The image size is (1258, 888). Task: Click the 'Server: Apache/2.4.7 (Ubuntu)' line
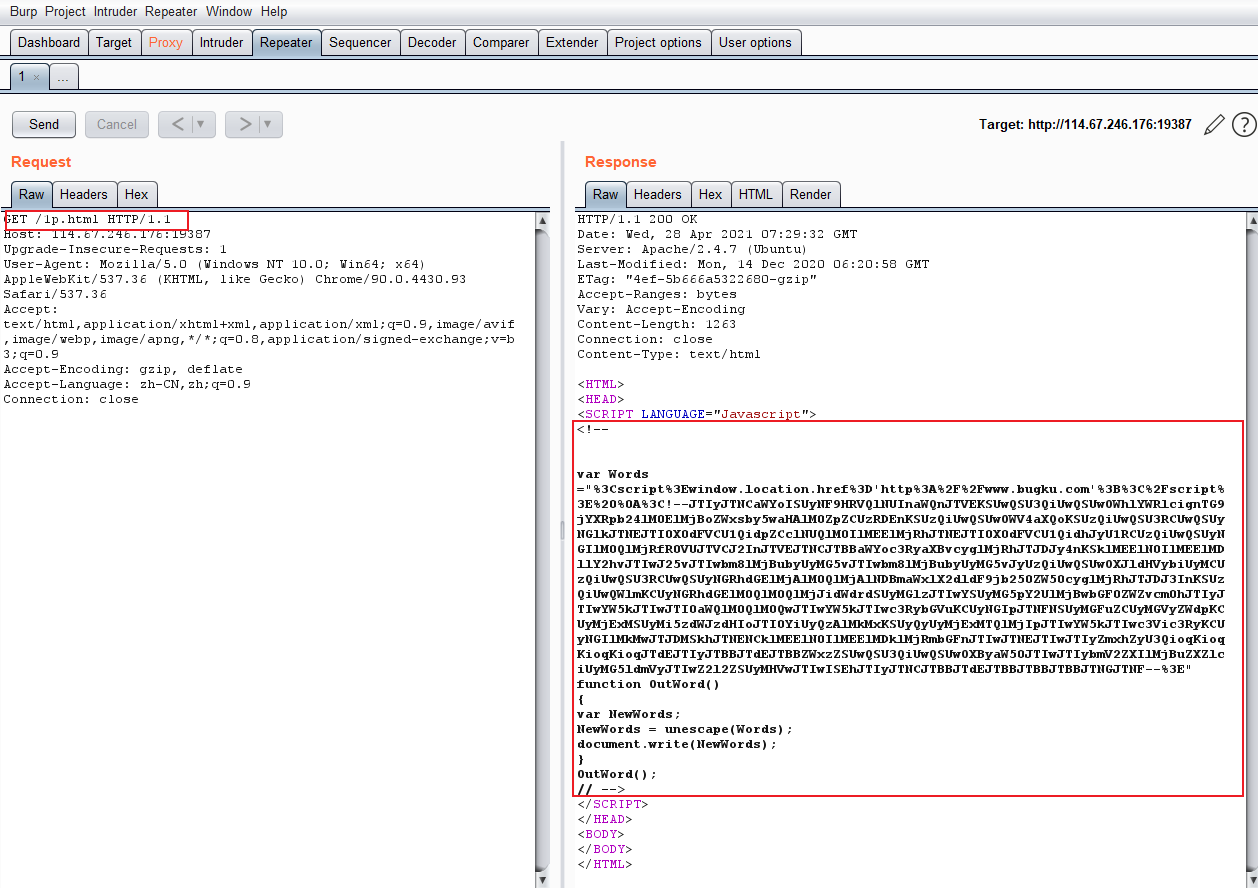pos(693,249)
